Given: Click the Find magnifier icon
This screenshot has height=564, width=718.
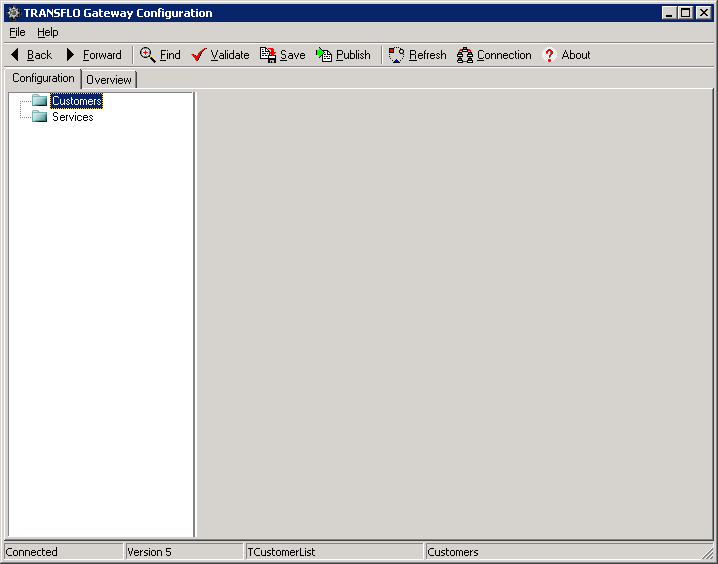Looking at the screenshot, I should [148, 55].
